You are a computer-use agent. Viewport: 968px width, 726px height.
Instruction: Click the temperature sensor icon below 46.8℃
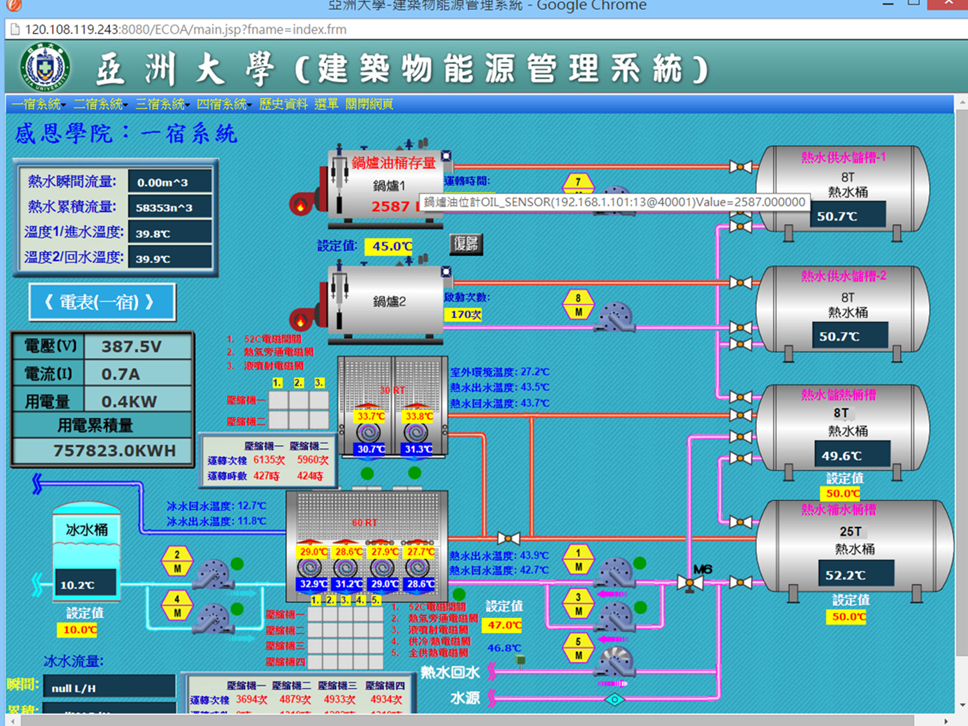521,662
